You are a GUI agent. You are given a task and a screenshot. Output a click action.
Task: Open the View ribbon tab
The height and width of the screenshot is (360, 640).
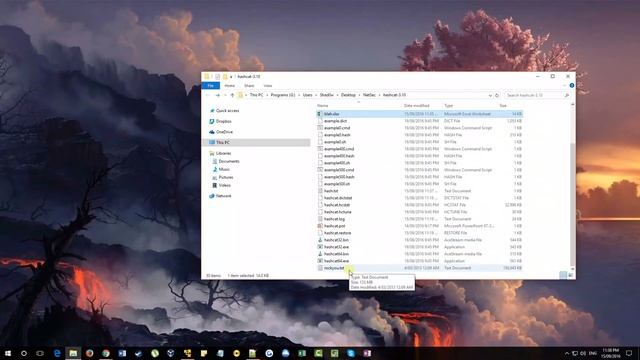(268, 86)
